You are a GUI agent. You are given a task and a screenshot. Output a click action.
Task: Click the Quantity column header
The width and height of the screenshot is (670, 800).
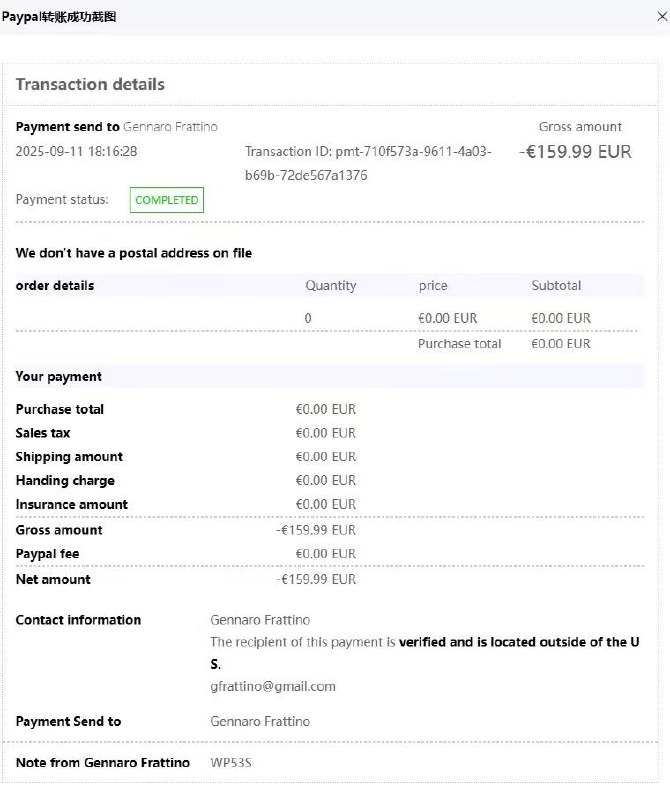click(x=330, y=286)
